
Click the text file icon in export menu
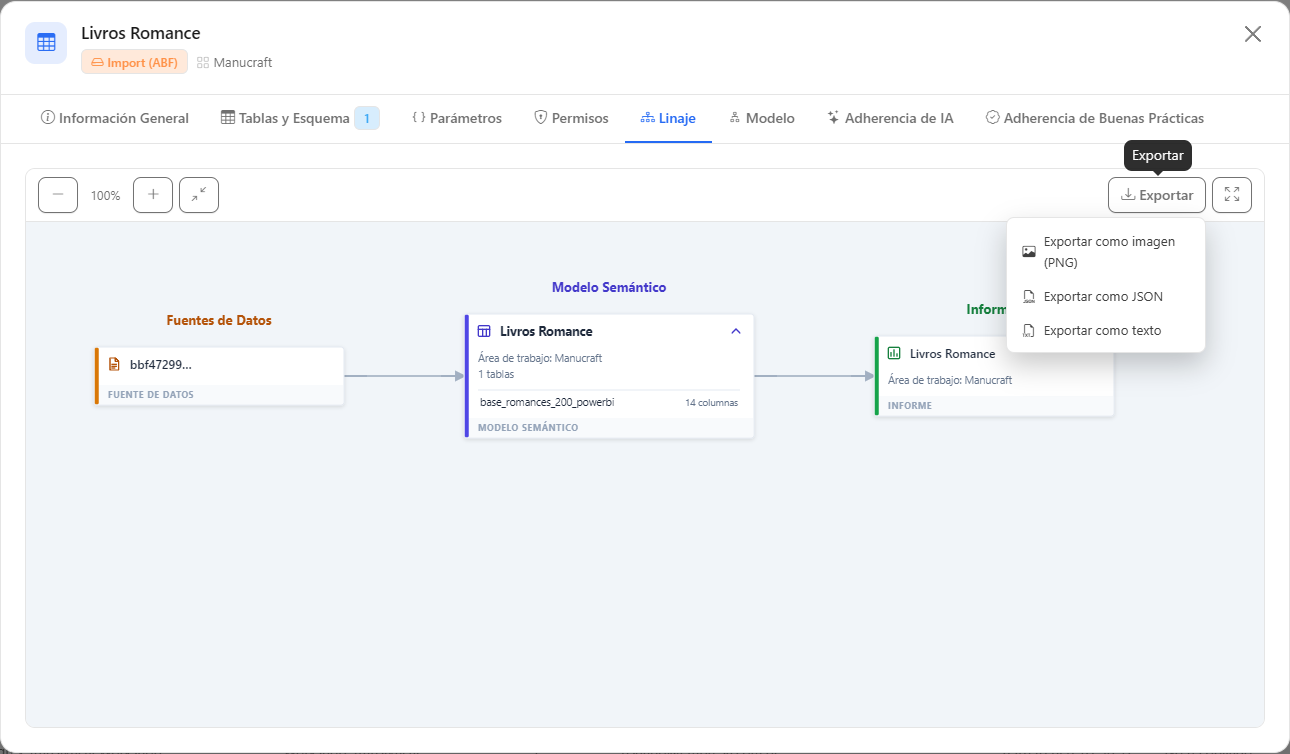point(1029,331)
